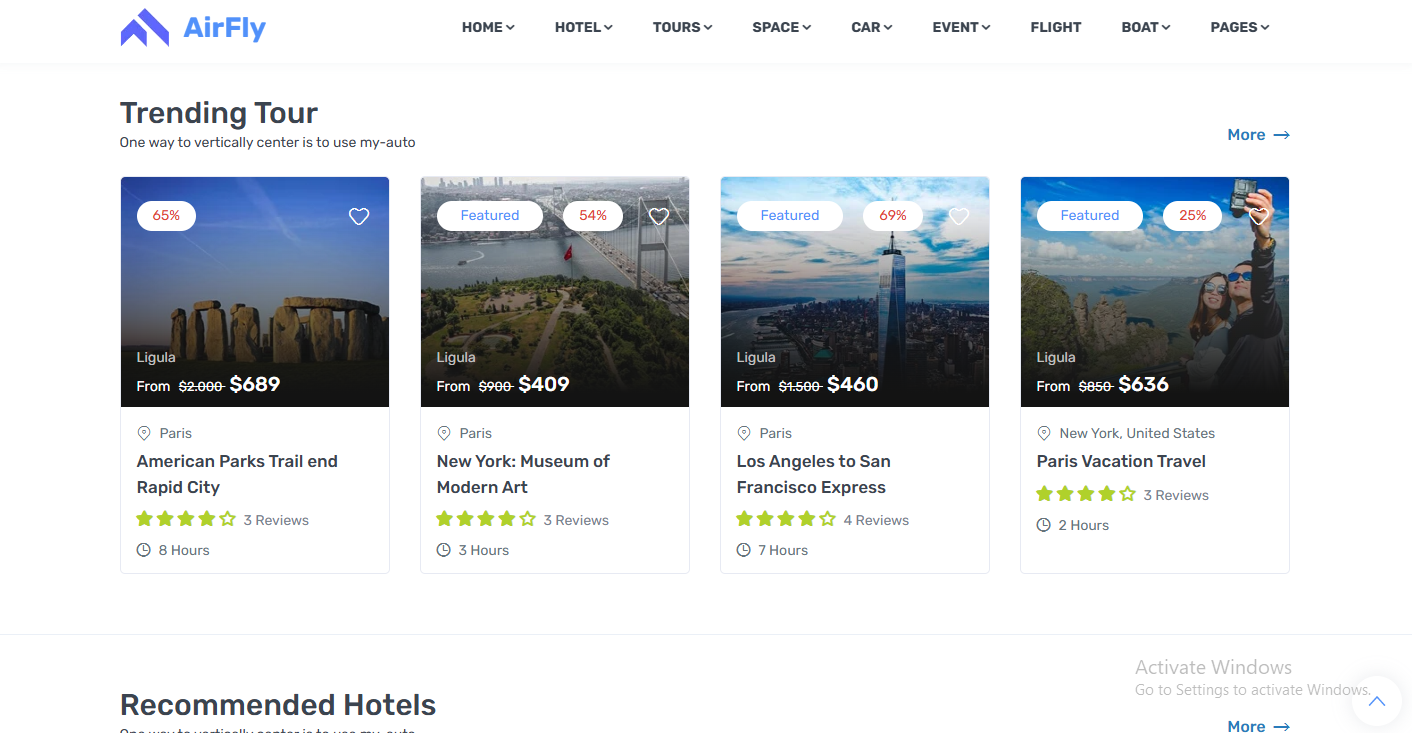
Task: Toggle wishlist heart on New York Museum tour
Action: 659,216
